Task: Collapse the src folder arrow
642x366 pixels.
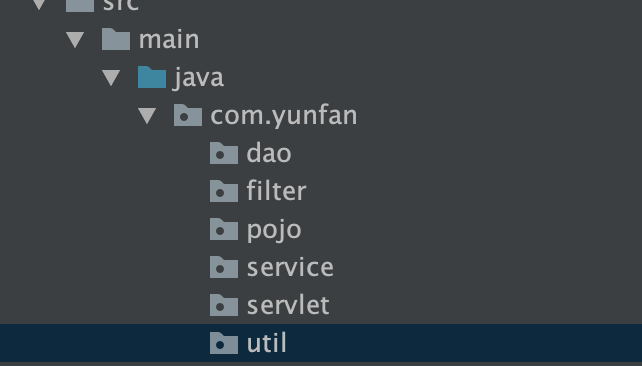Action: (x=39, y=4)
